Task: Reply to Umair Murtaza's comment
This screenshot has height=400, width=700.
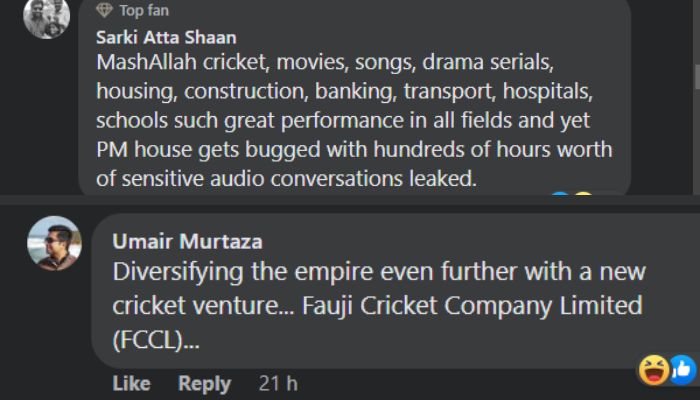Action: (204, 383)
